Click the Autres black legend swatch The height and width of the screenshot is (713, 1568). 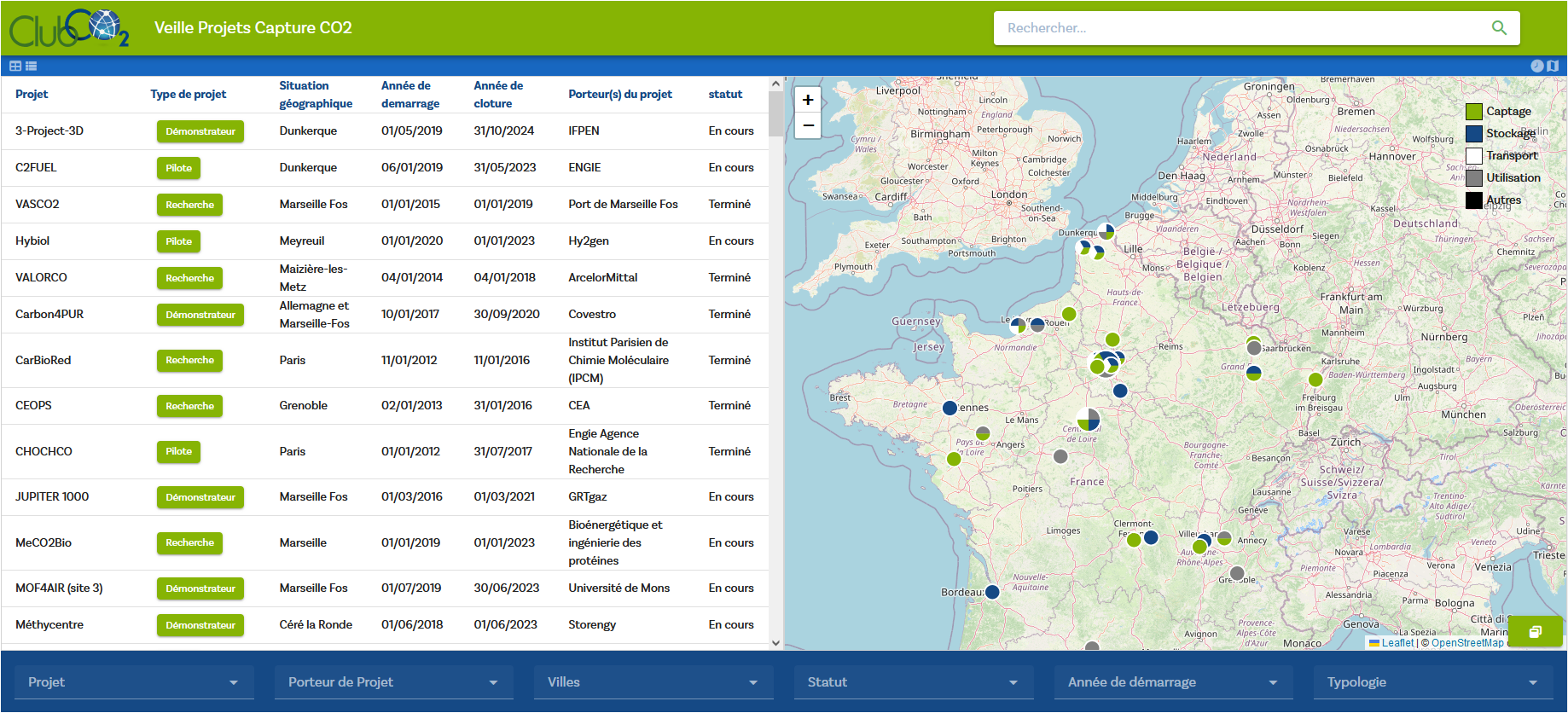(x=1474, y=200)
